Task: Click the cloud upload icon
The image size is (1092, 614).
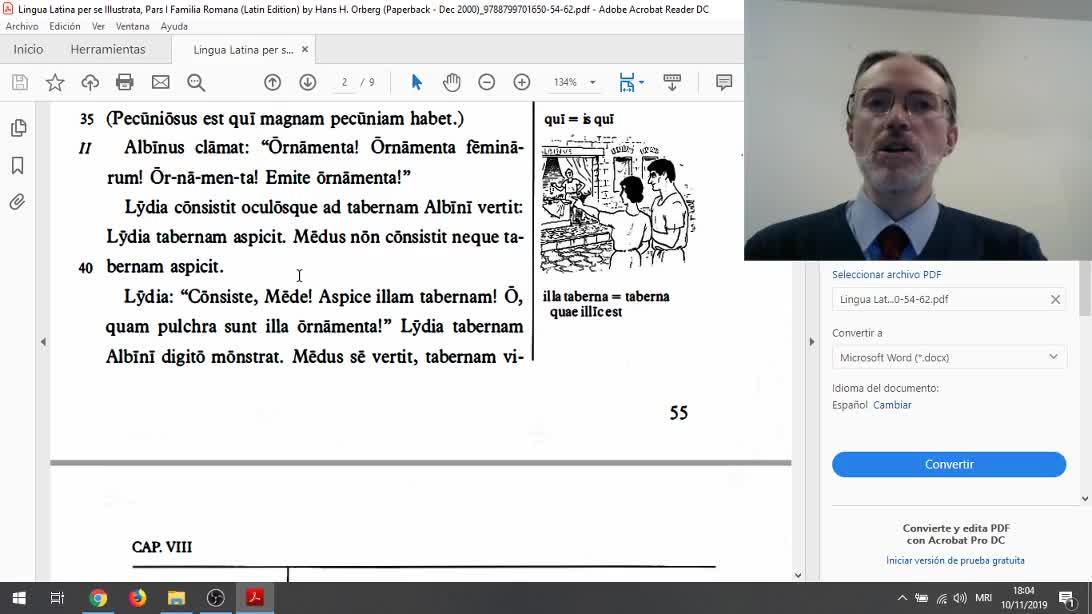Action: [x=90, y=82]
